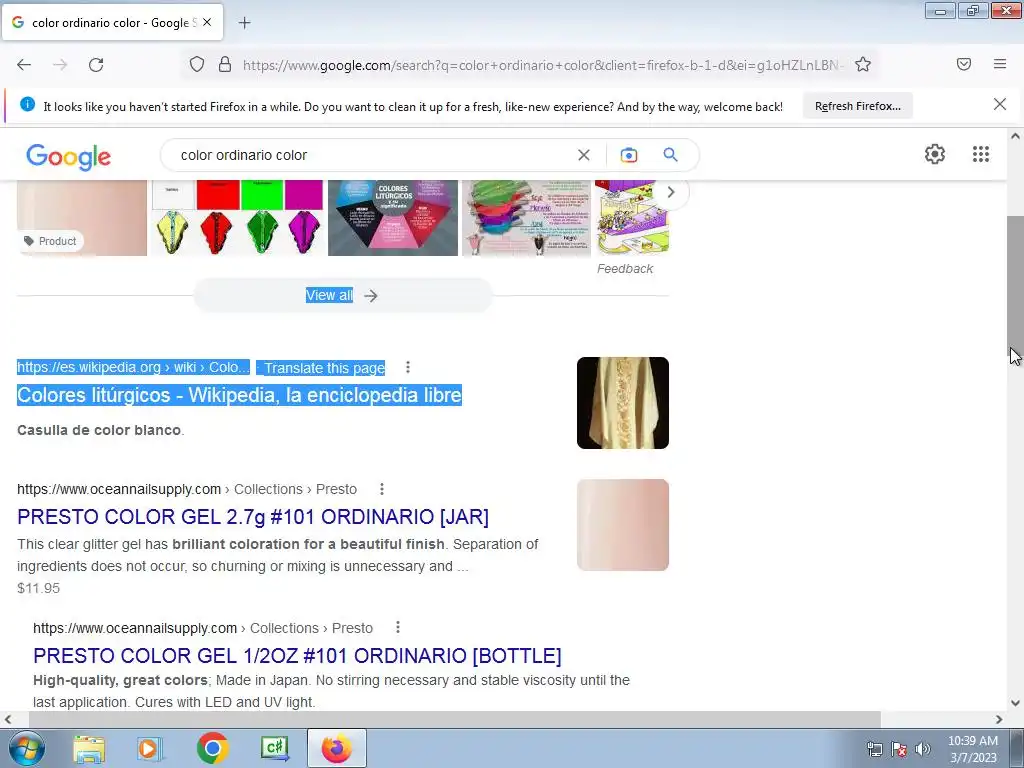Open the es.wikipedia.org URL breadcrumb

click(x=133, y=367)
